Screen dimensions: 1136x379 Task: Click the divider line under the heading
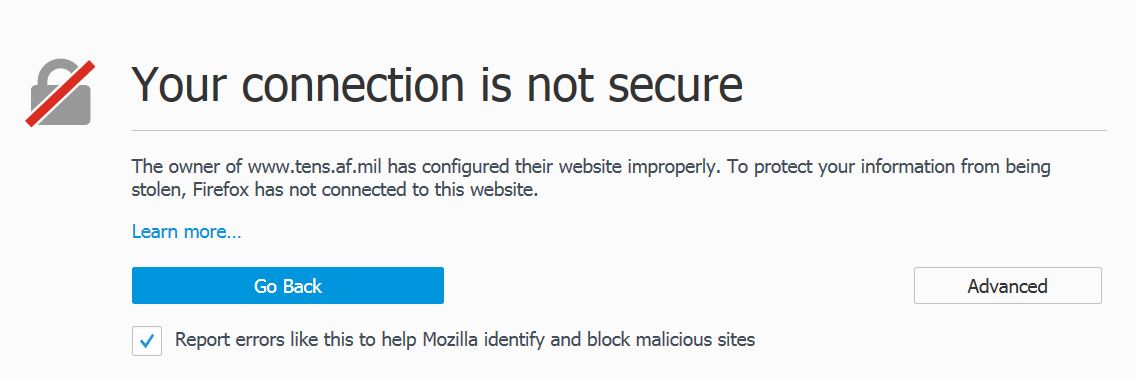[619, 130]
